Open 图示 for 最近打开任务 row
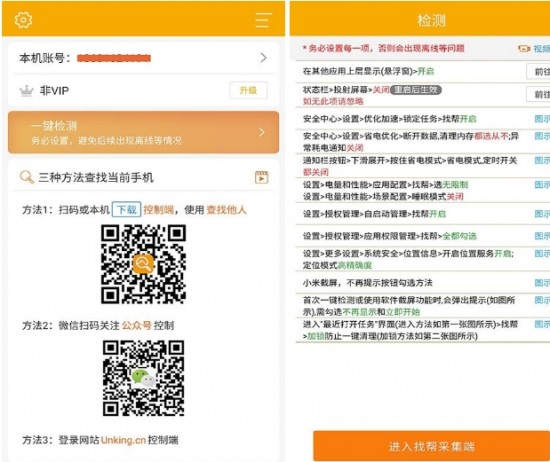 click(x=542, y=324)
